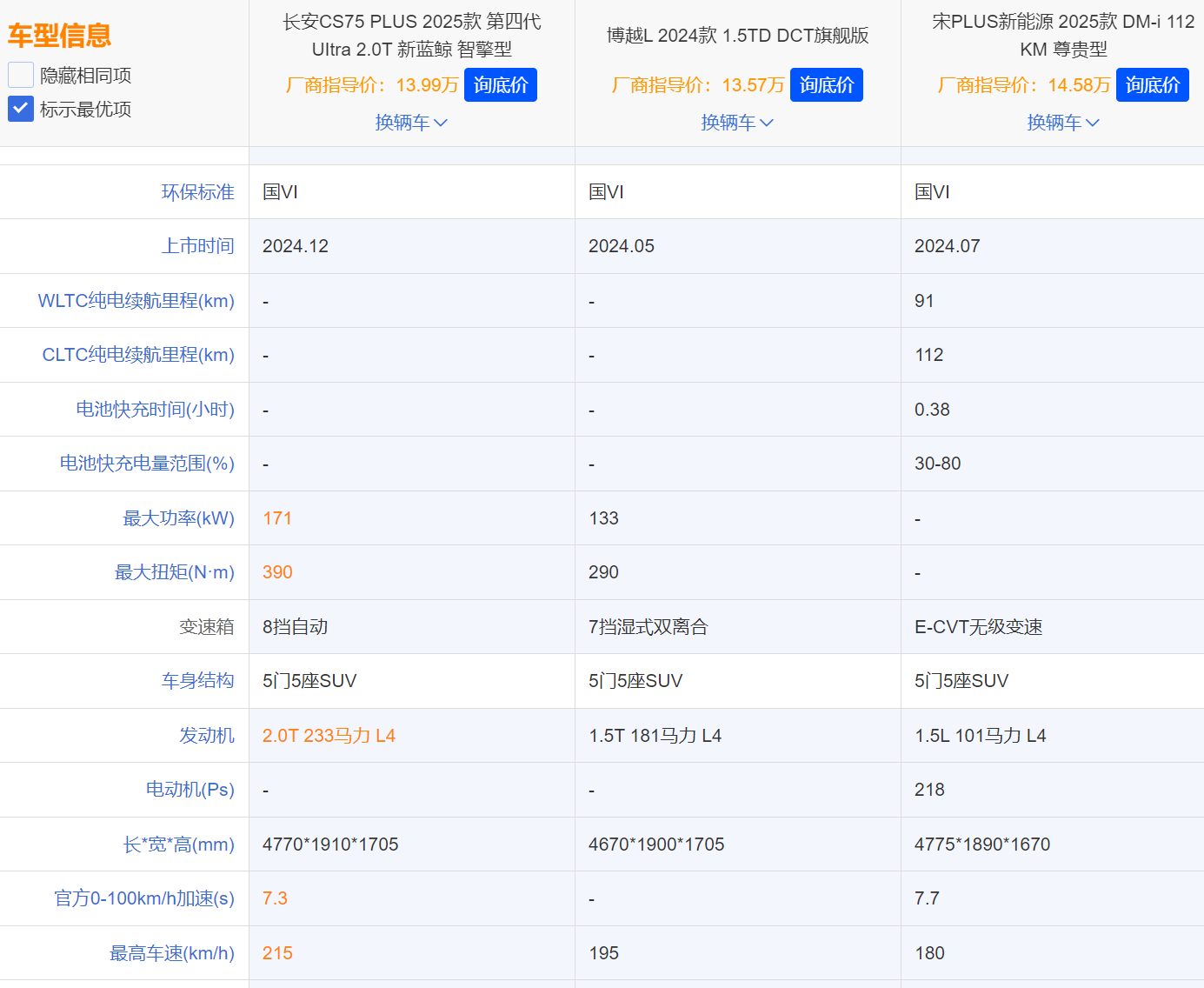The image size is (1204, 988).
Task: Click the WLTC纯电续航里程(km) link
Action: tap(136, 301)
